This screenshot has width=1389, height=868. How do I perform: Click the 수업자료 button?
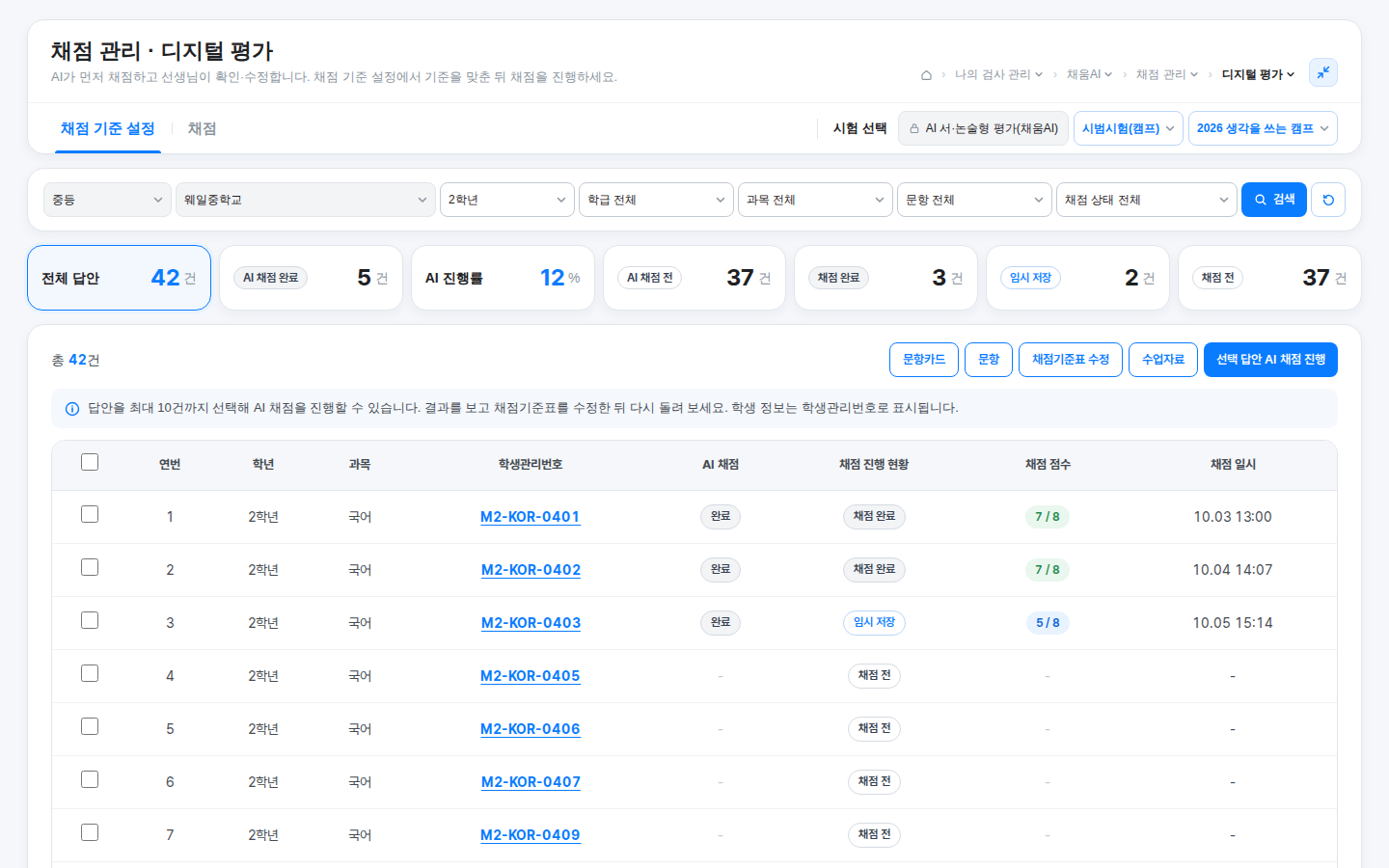click(x=1163, y=360)
